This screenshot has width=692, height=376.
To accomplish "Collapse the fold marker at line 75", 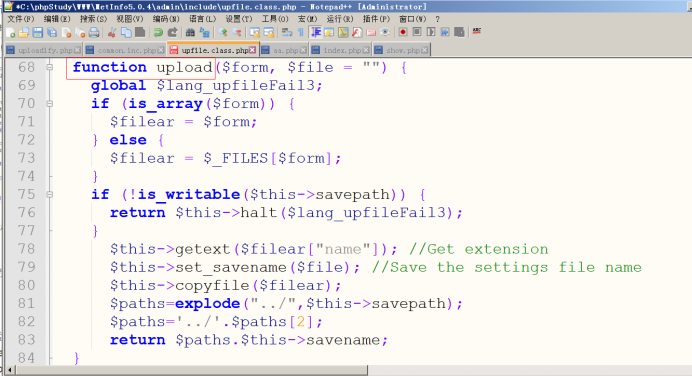I will click(x=49, y=195).
